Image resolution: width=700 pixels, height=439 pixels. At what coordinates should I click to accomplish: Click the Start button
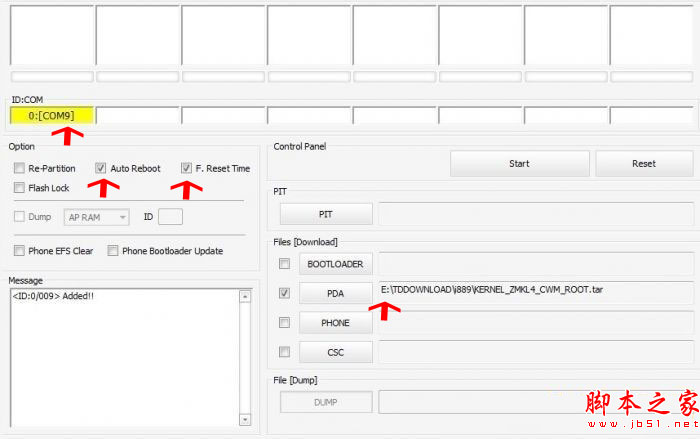(520, 163)
